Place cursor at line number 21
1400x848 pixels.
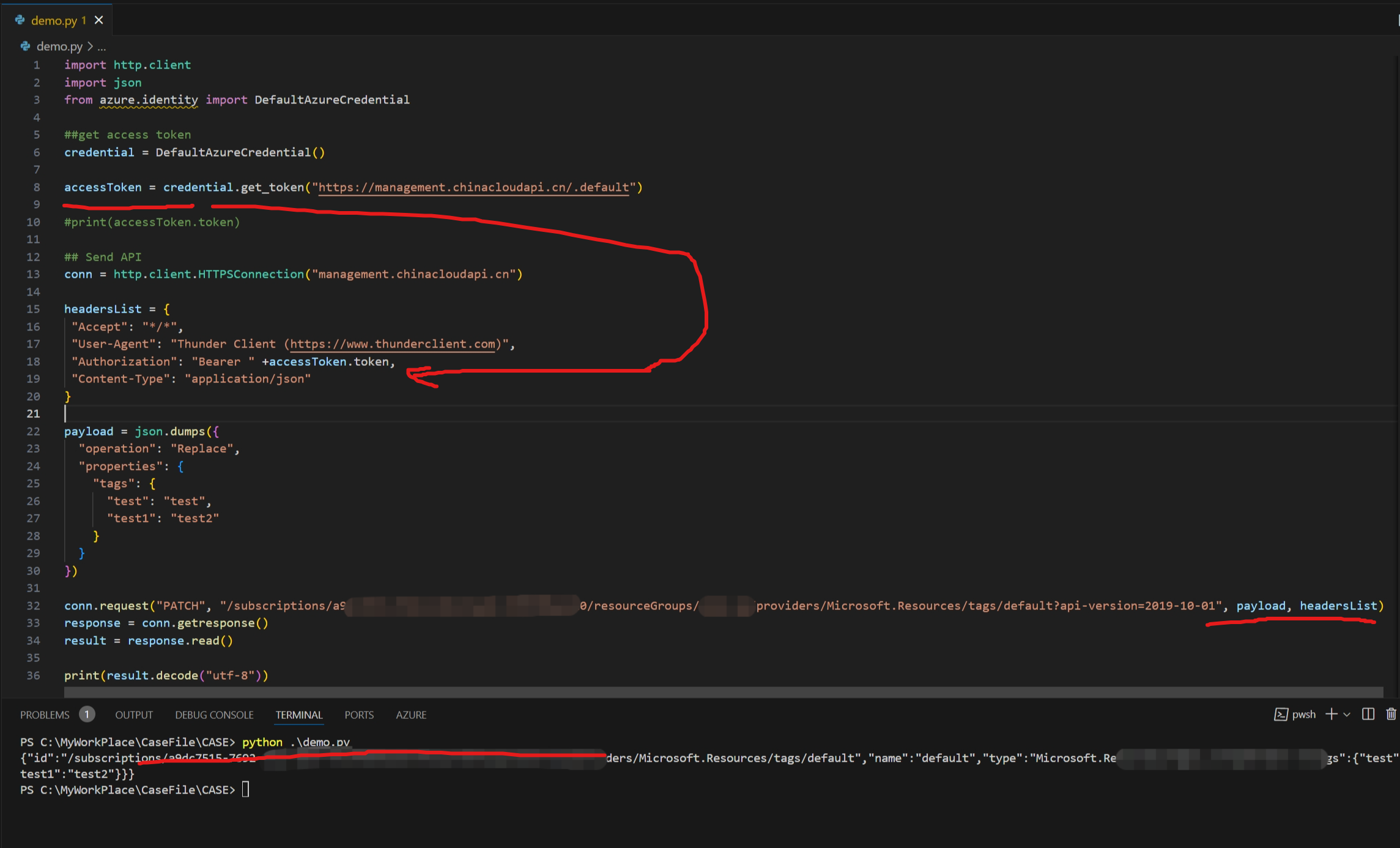(33, 414)
